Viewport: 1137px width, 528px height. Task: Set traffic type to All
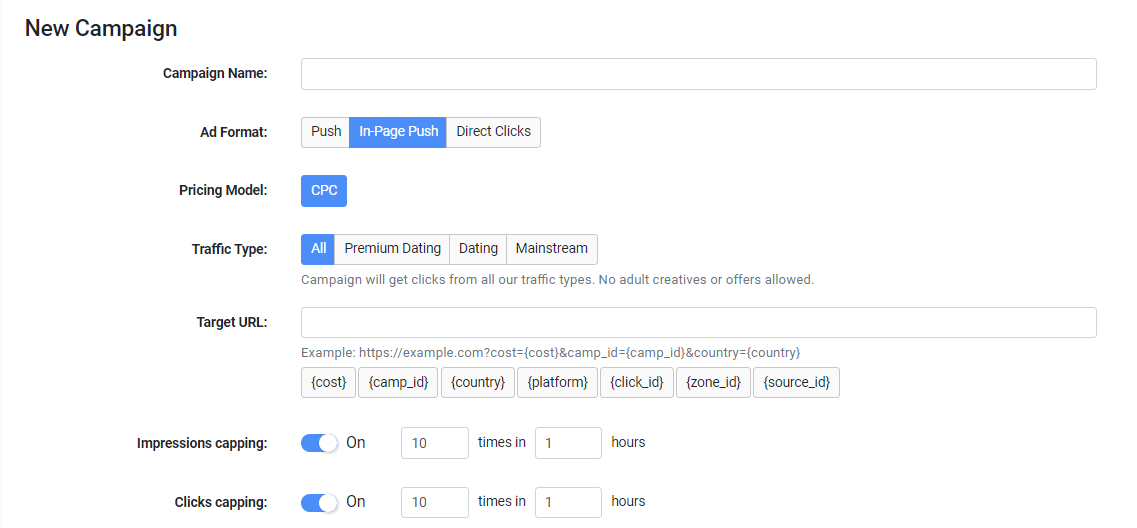point(318,249)
